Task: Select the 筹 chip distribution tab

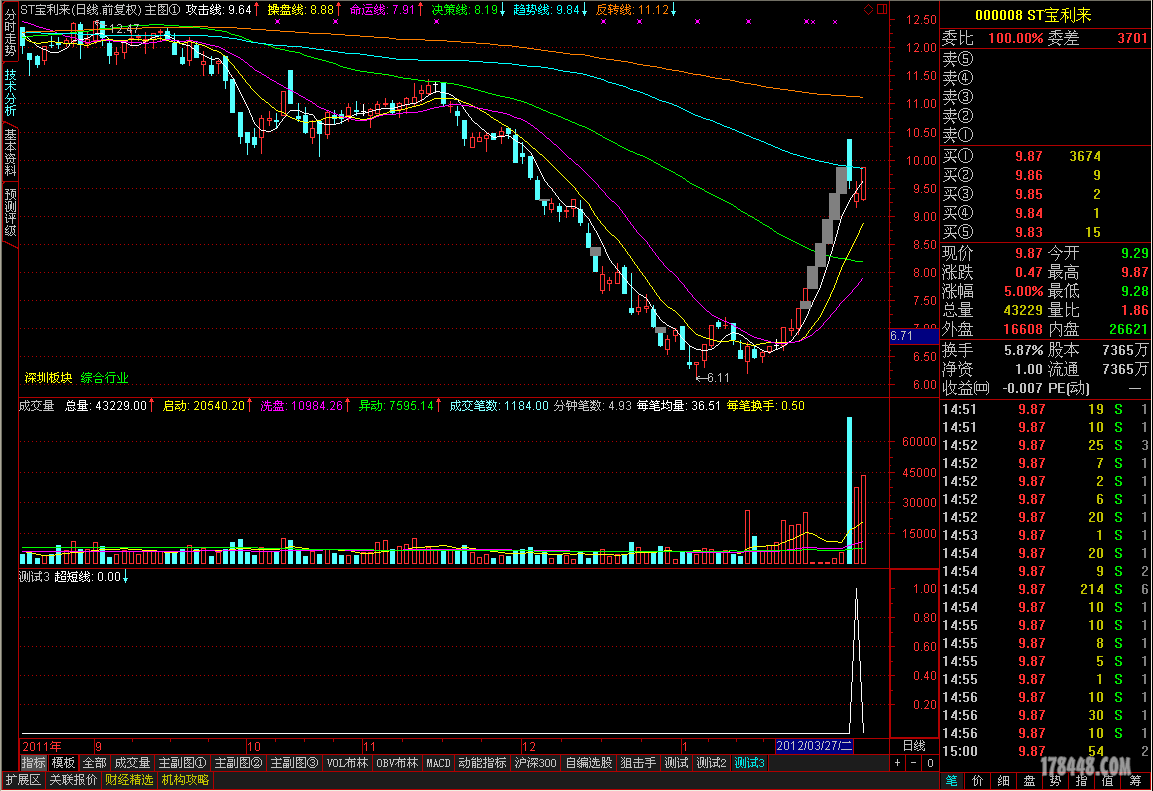Action: click(1135, 780)
